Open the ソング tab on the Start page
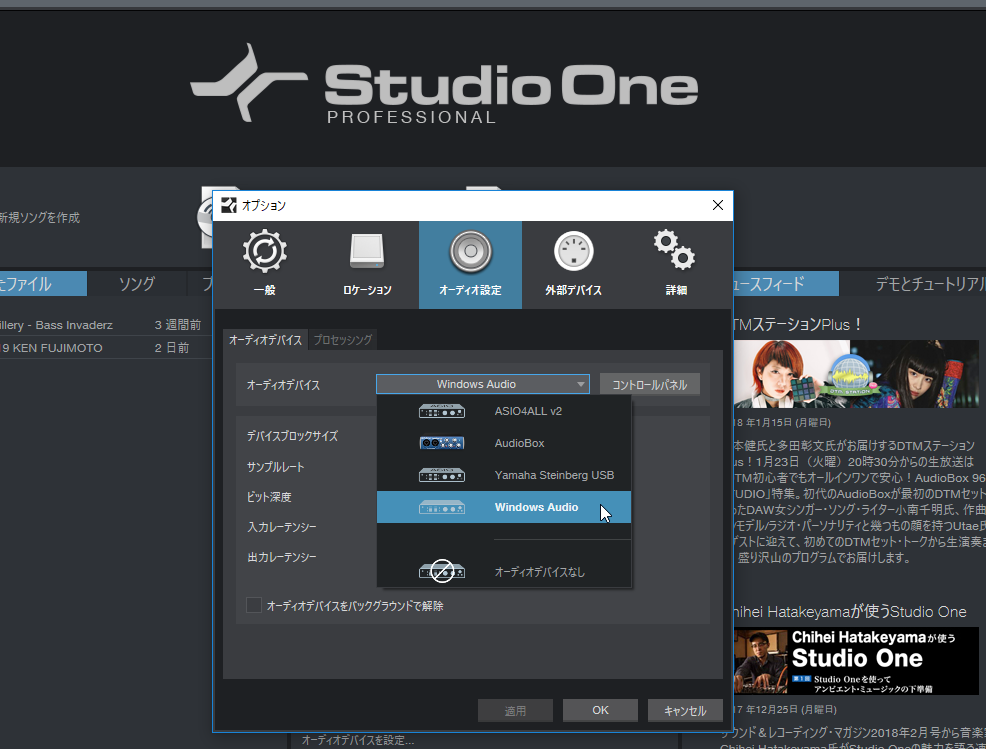Viewport: 986px width, 749px height. point(136,284)
